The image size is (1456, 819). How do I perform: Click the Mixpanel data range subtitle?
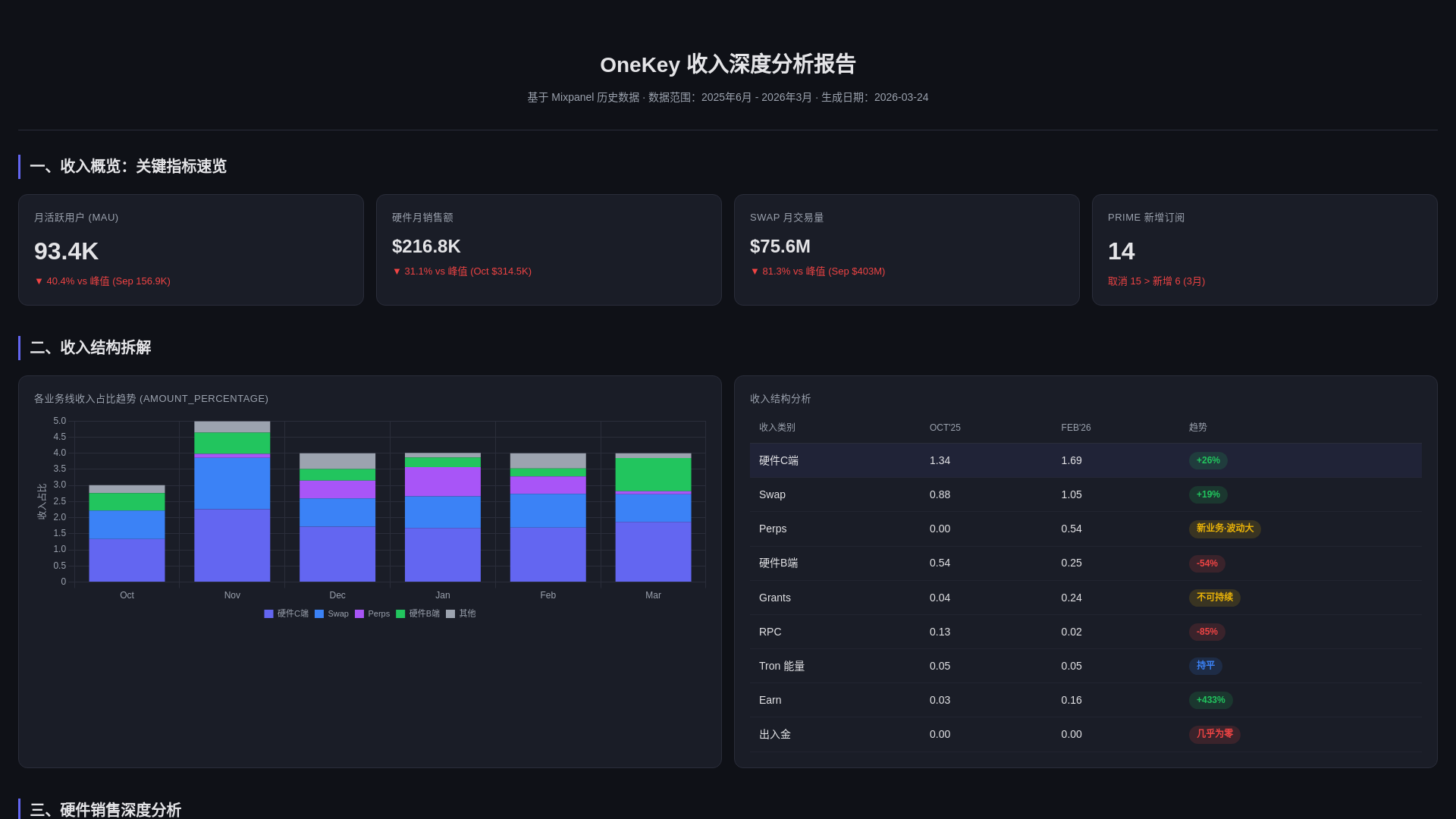[728, 98]
